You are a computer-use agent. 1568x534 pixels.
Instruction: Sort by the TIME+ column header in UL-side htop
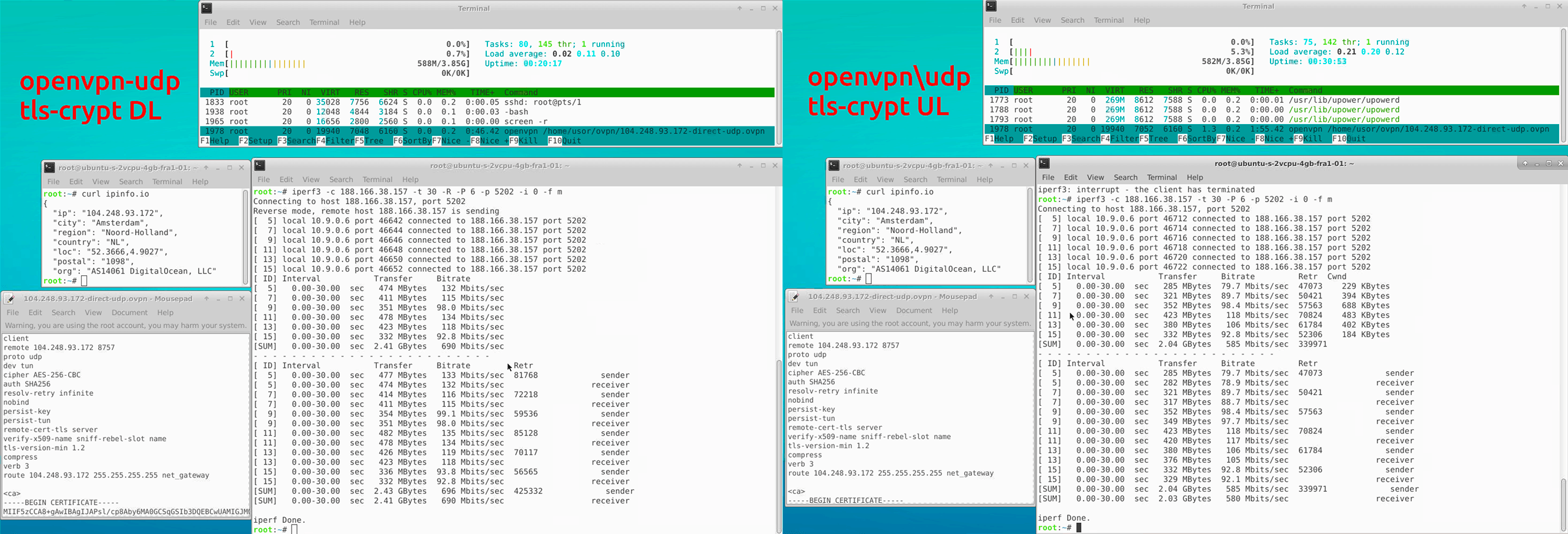coord(1267,90)
